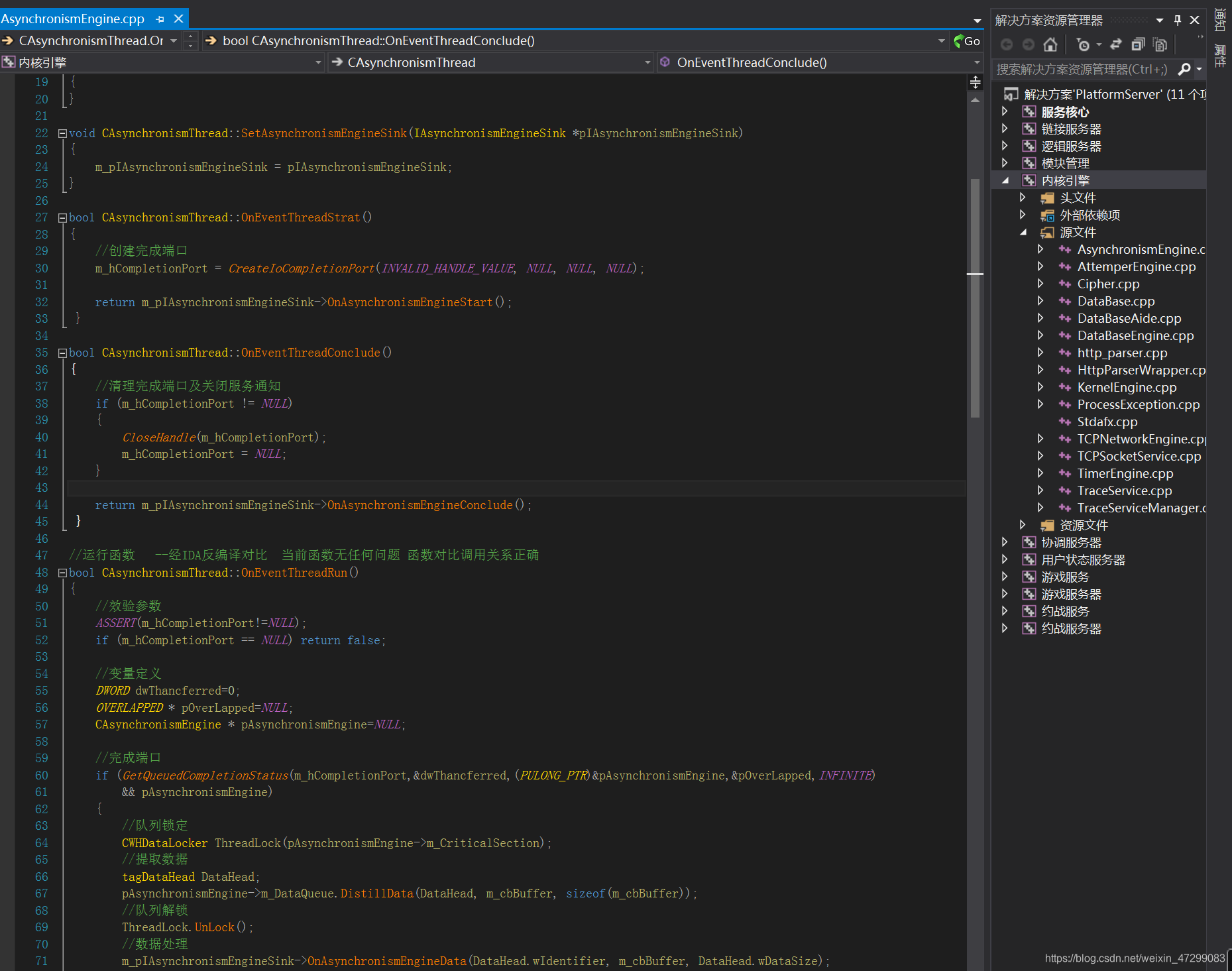Open the search options dropdown arrow
The height and width of the screenshot is (971, 1232).
point(1199,69)
